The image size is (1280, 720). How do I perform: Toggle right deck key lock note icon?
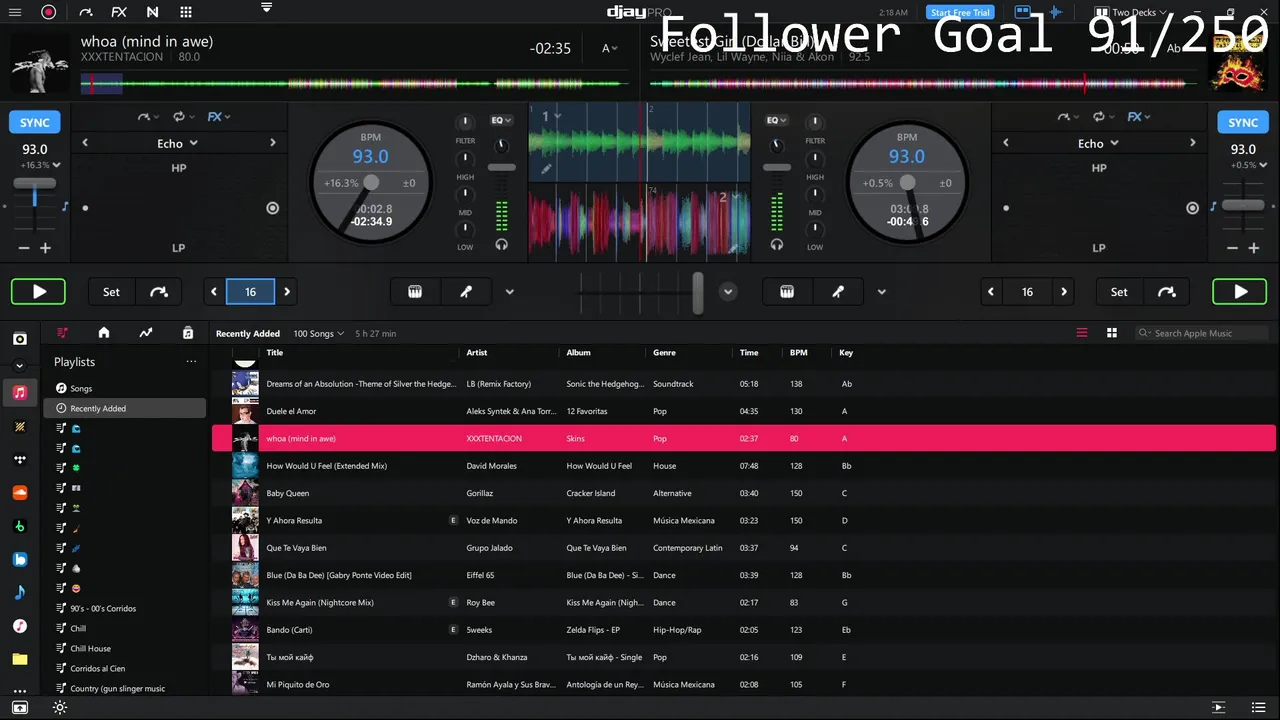click(1212, 206)
